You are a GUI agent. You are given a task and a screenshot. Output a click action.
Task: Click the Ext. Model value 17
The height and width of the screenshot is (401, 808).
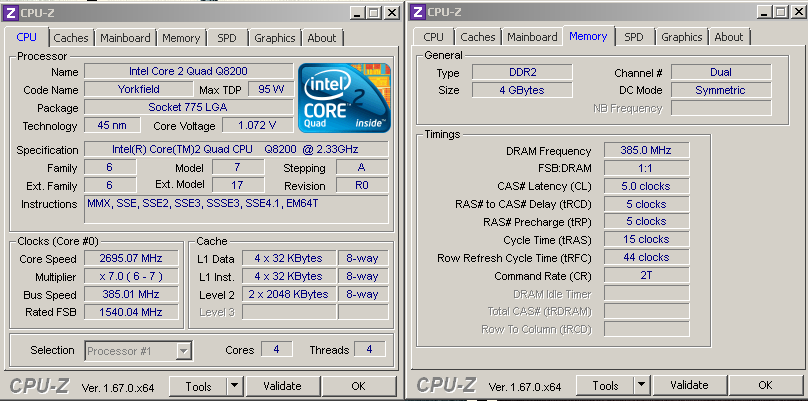coord(238,185)
